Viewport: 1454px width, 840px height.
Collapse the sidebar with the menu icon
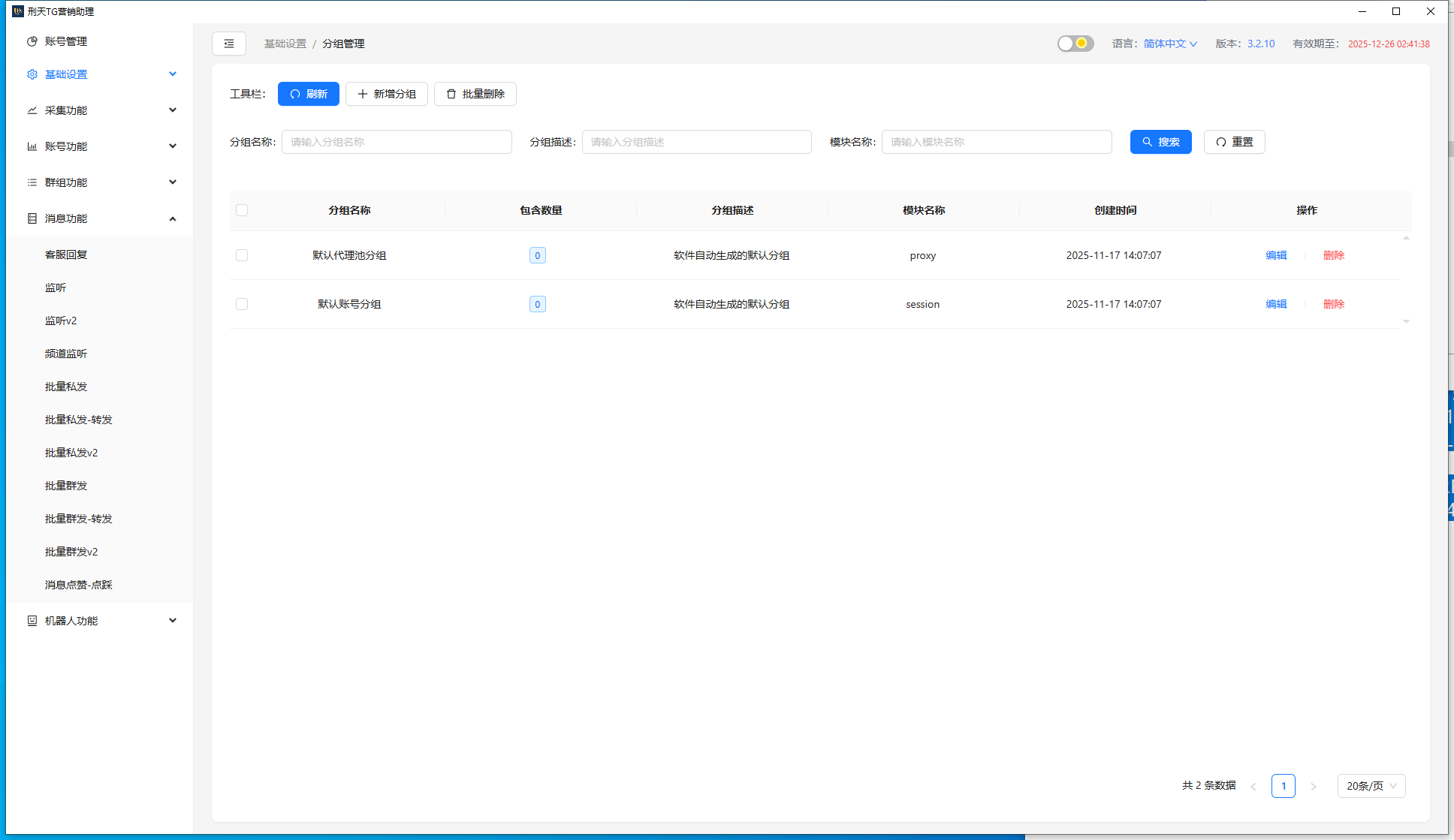point(229,44)
